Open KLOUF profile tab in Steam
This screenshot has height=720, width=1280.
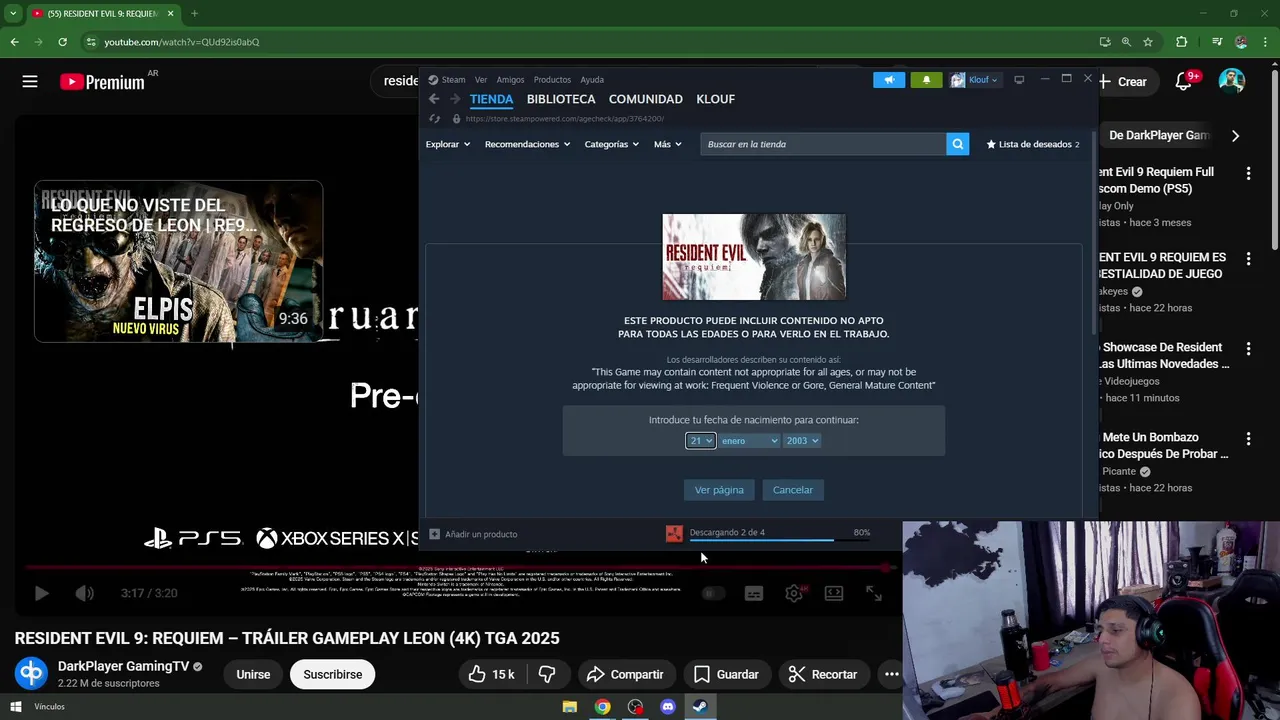(715, 99)
